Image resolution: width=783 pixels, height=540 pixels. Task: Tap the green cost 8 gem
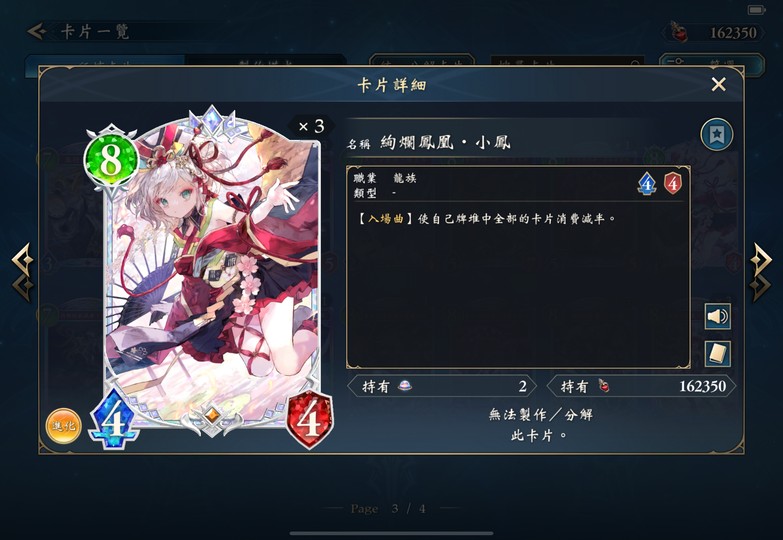[111, 161]
